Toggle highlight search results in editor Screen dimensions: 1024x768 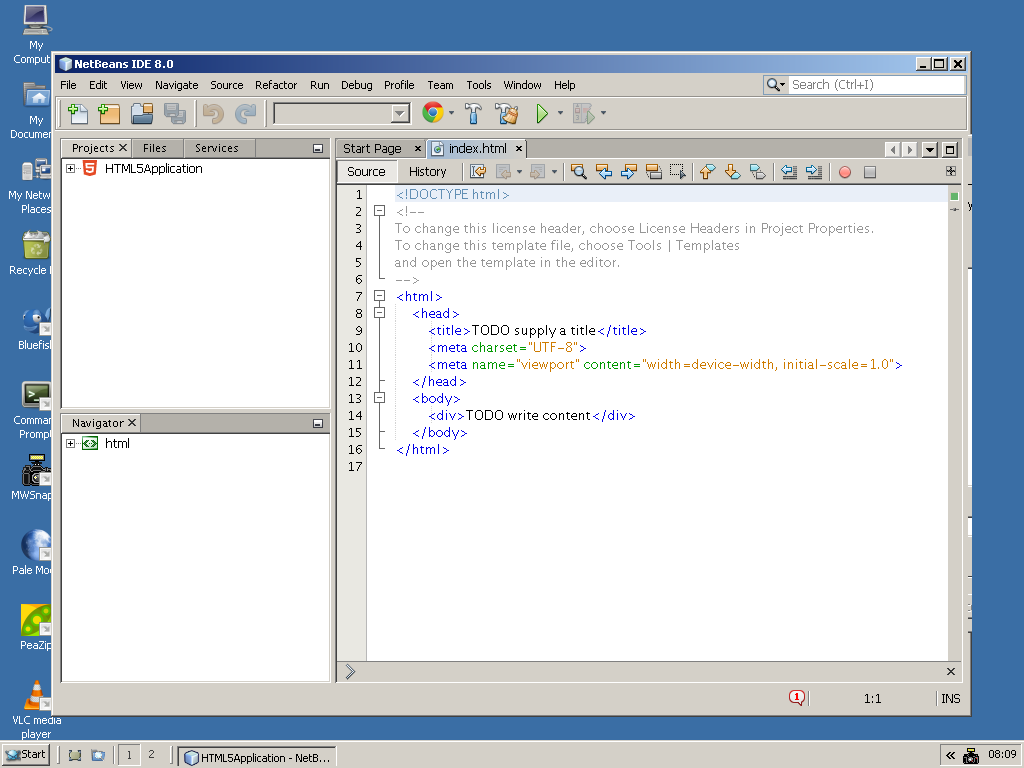click(x=653, y=172)
